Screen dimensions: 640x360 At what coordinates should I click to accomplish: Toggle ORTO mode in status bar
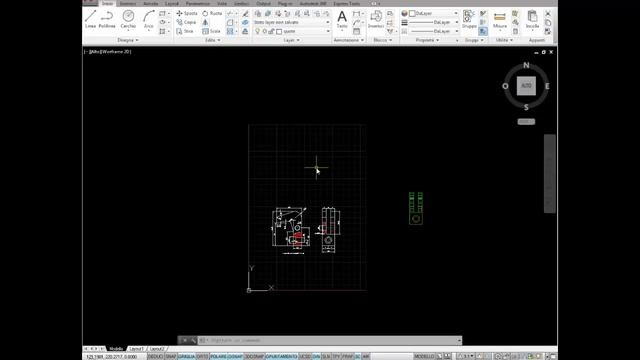[202, 356]
